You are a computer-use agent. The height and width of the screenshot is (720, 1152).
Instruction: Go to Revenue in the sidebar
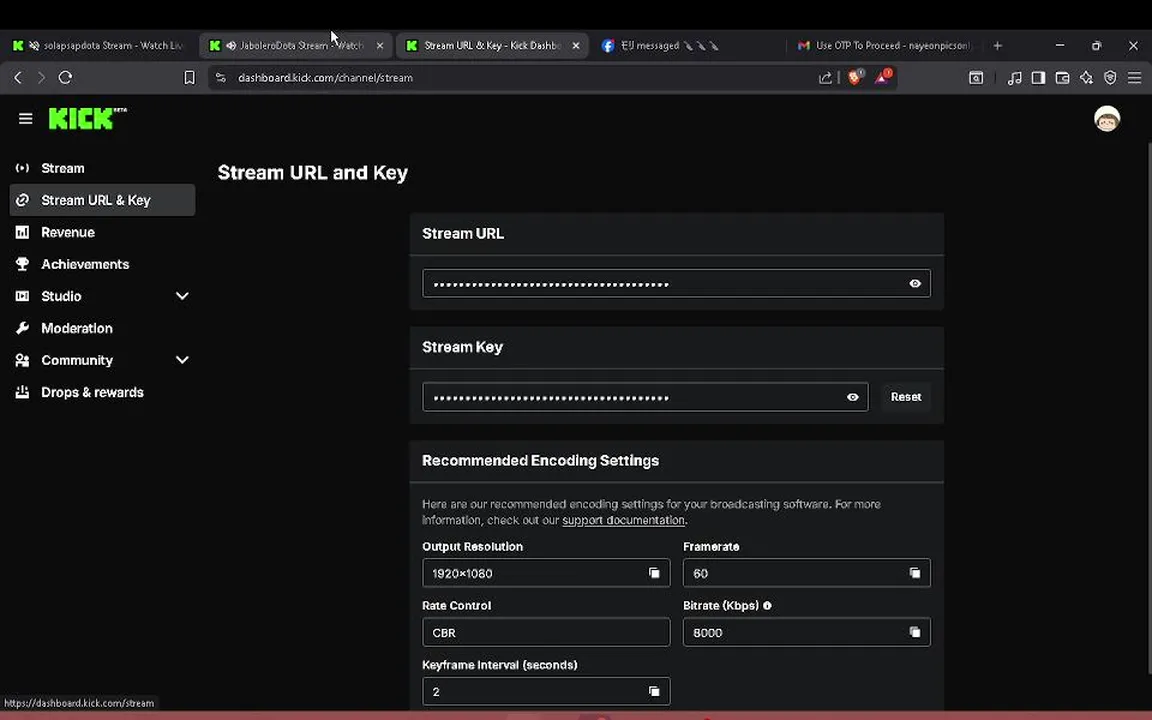68,232
